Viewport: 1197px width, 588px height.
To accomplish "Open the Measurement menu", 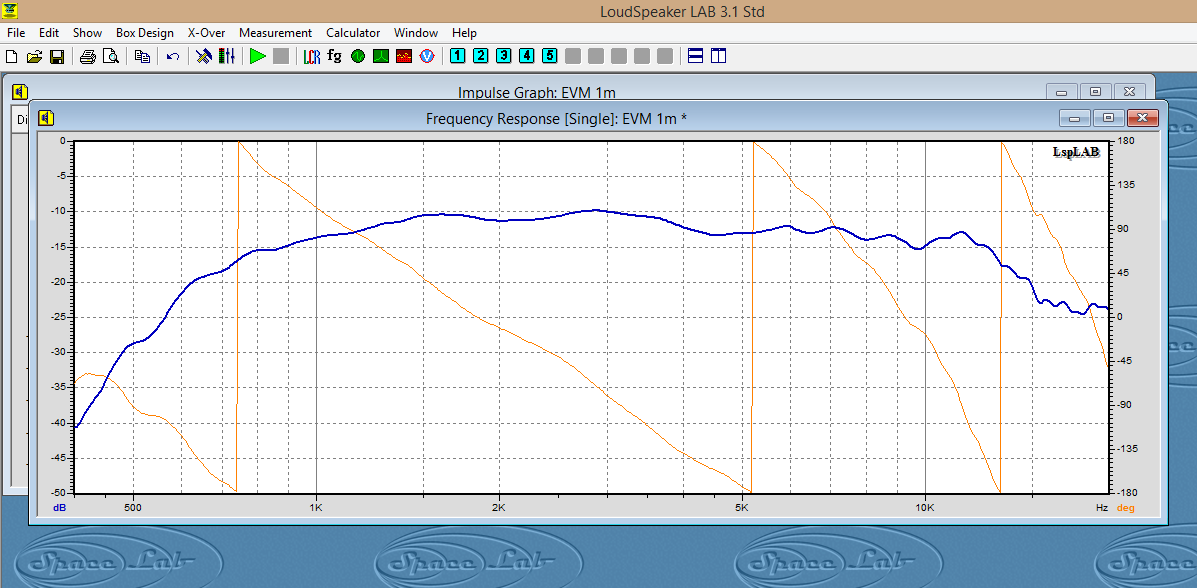I will coord(276,33).
